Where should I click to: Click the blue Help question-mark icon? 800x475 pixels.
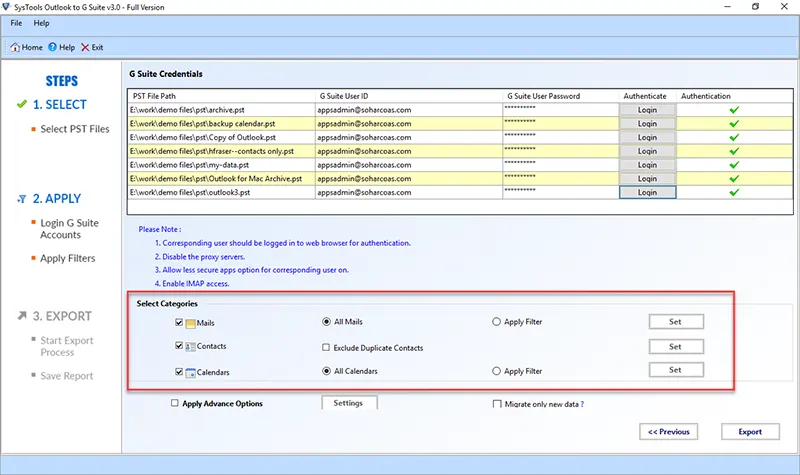click(x=53, y=47)
